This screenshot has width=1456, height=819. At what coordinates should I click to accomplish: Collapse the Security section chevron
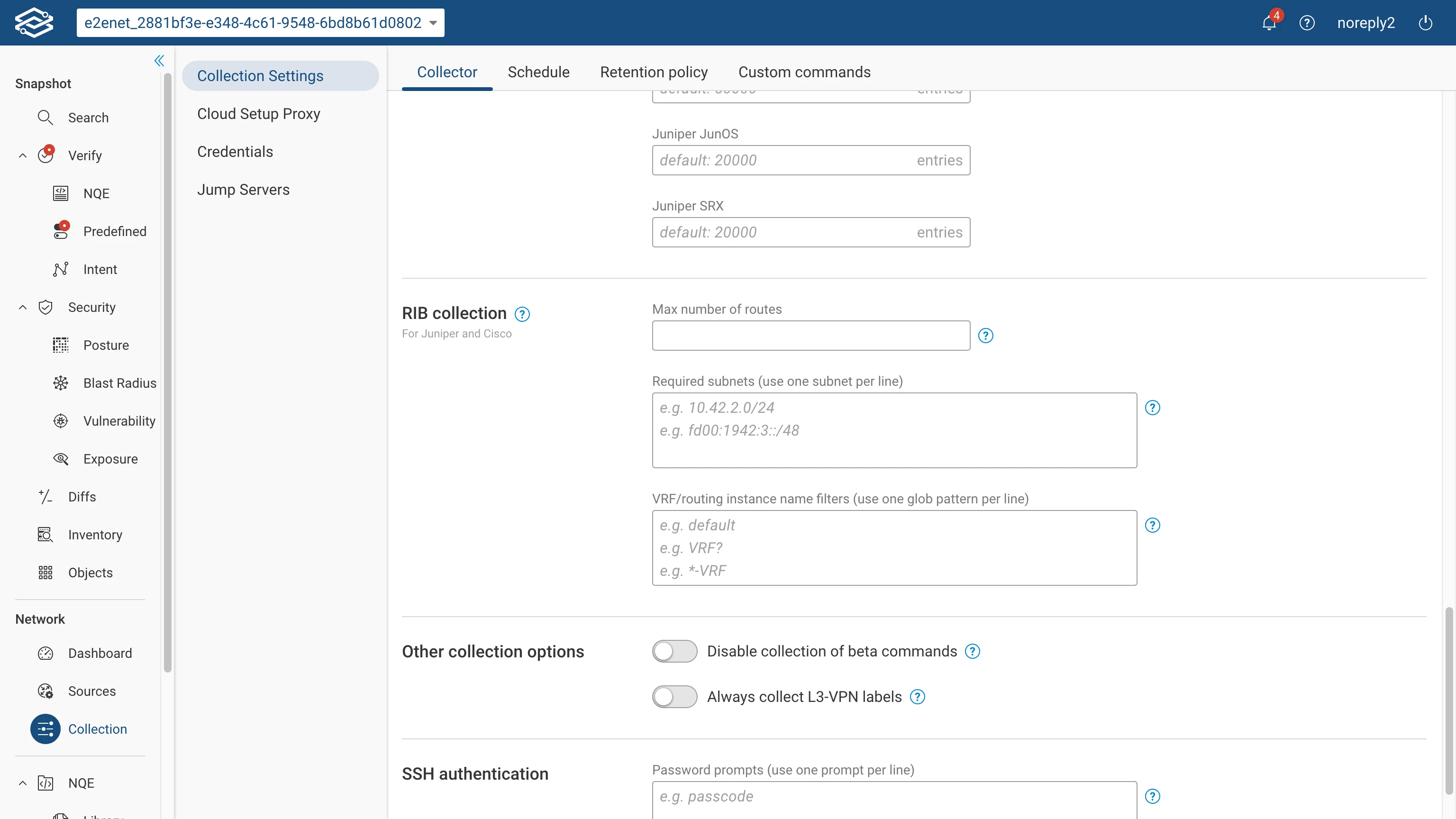(23, 308)
